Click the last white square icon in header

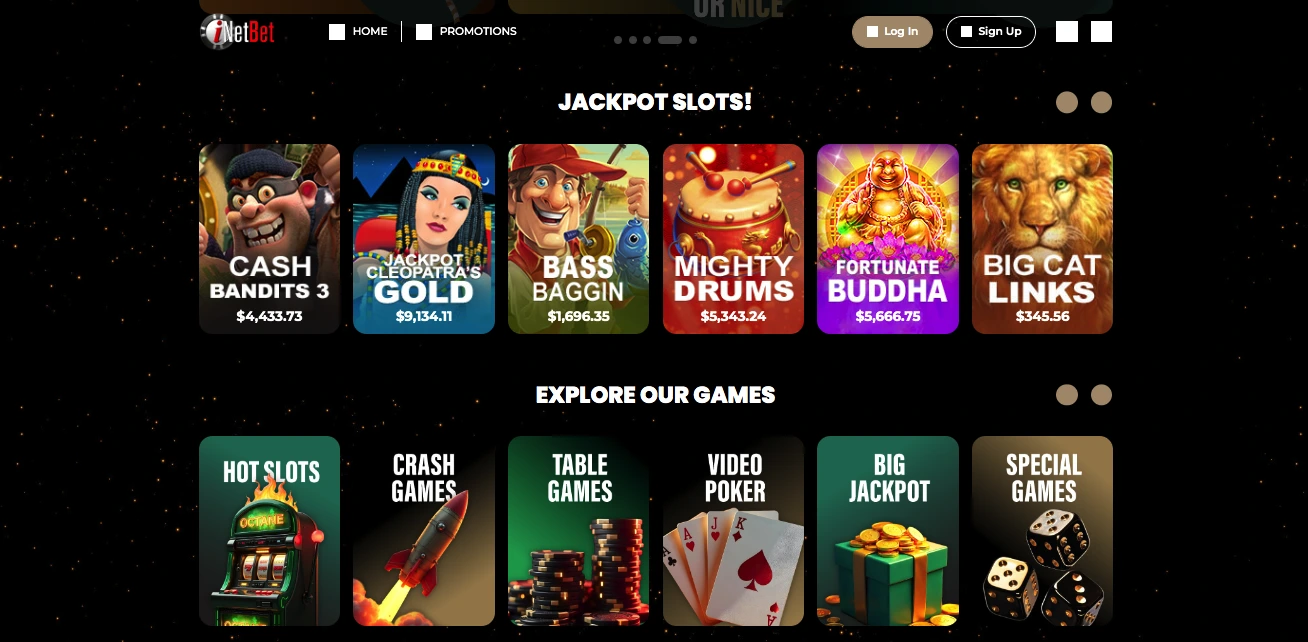1101,32
